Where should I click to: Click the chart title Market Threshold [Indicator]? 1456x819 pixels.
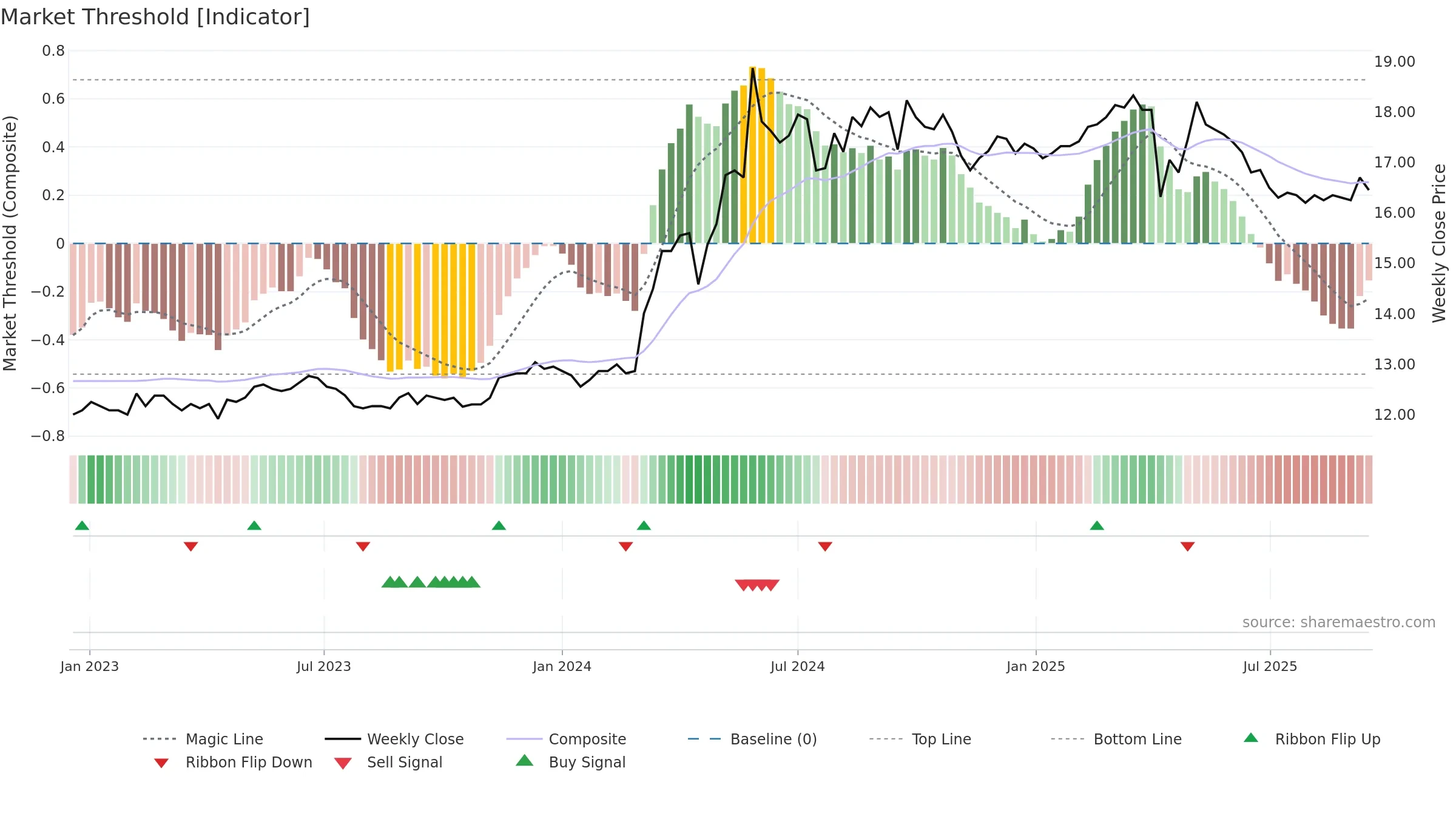[x=155, y=17]
